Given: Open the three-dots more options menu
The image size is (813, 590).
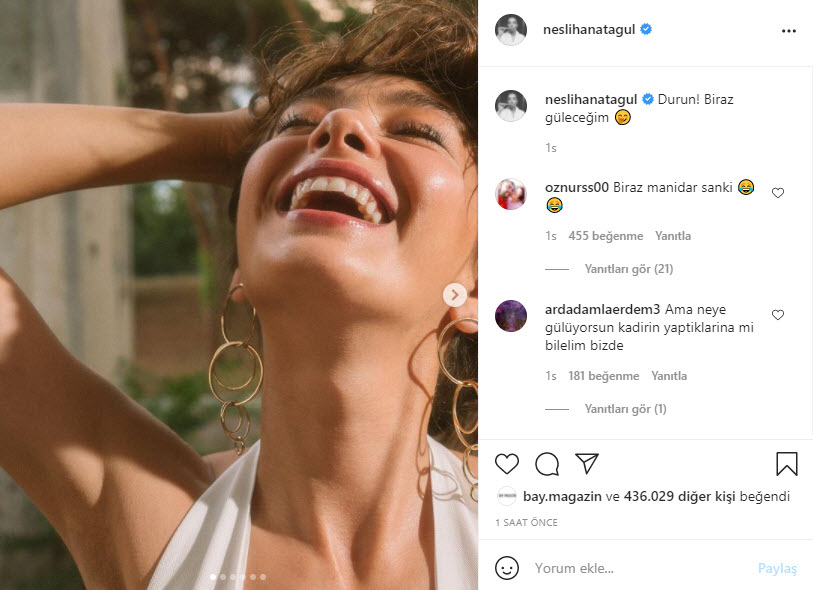Looking at the screenshot, I should point(789,31).
